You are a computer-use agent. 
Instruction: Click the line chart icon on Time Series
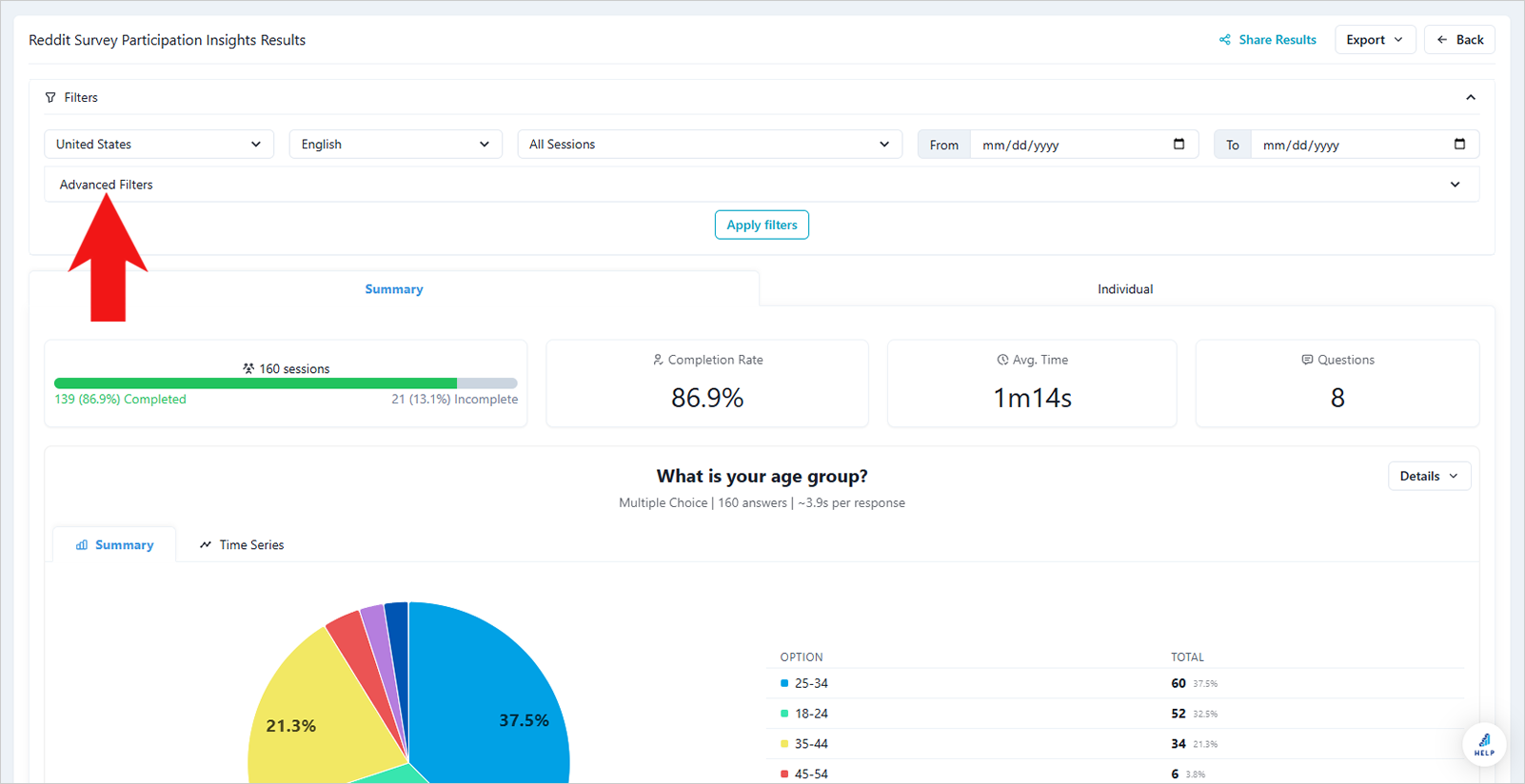pos(206,545)
